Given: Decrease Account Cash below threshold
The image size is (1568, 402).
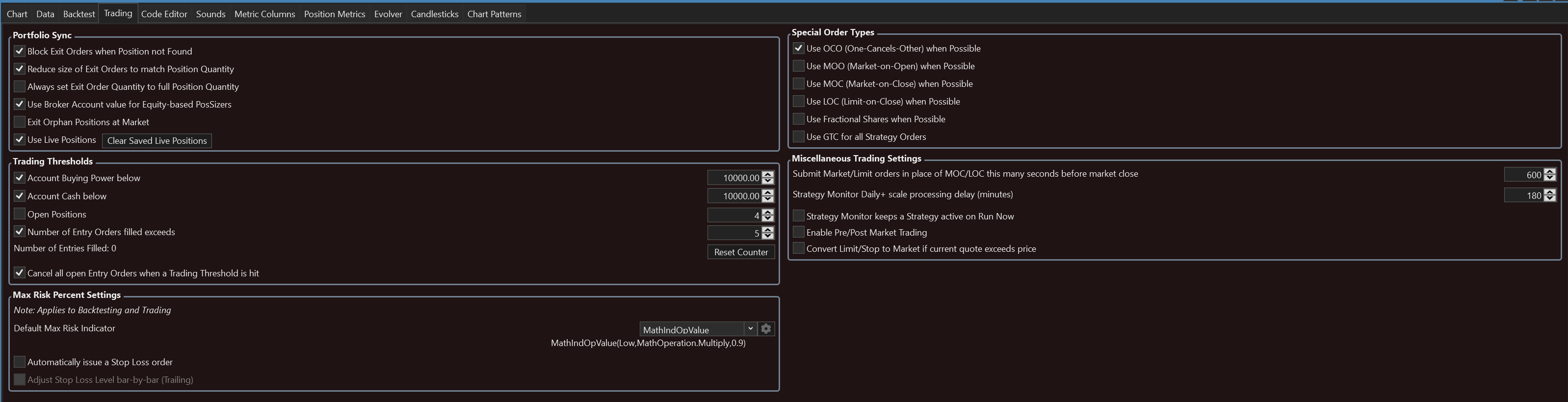Looking at the screenshot, I should point(768,199).
